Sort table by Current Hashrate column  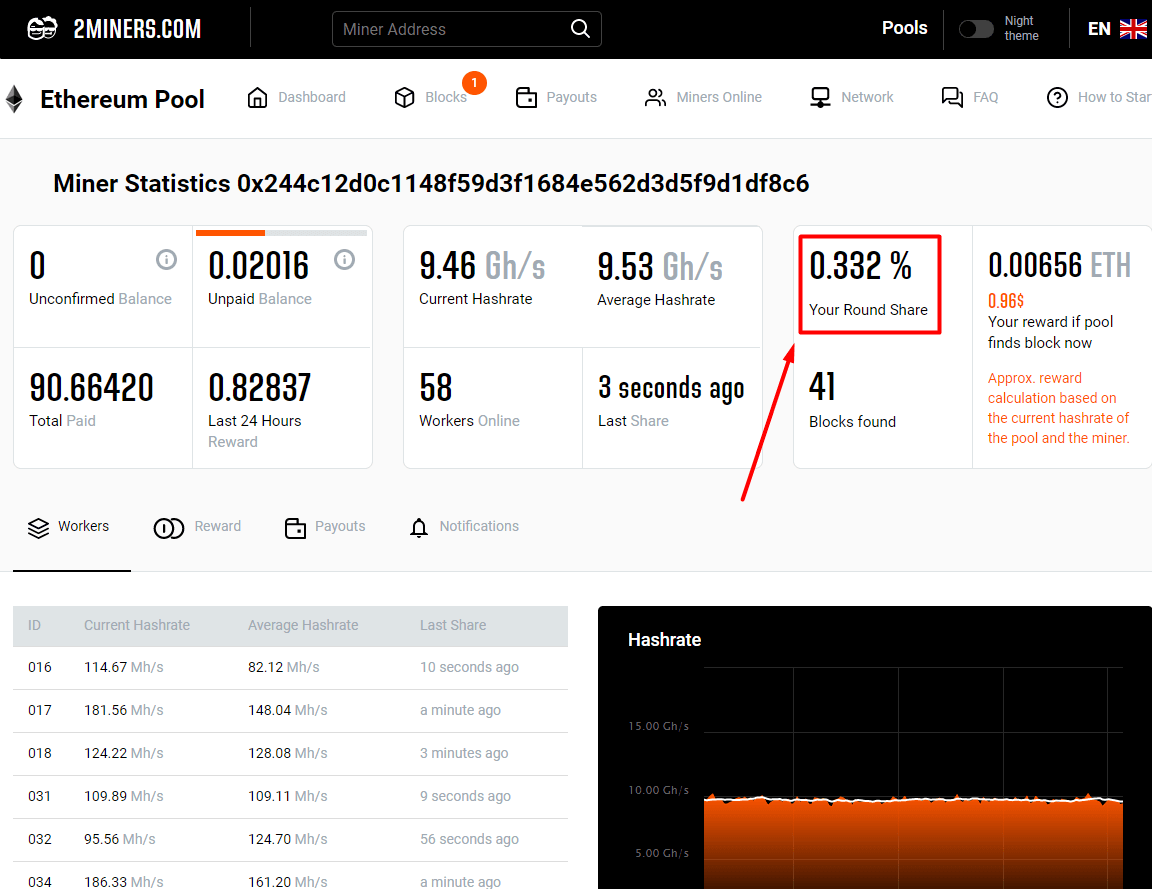coord(137,625)
